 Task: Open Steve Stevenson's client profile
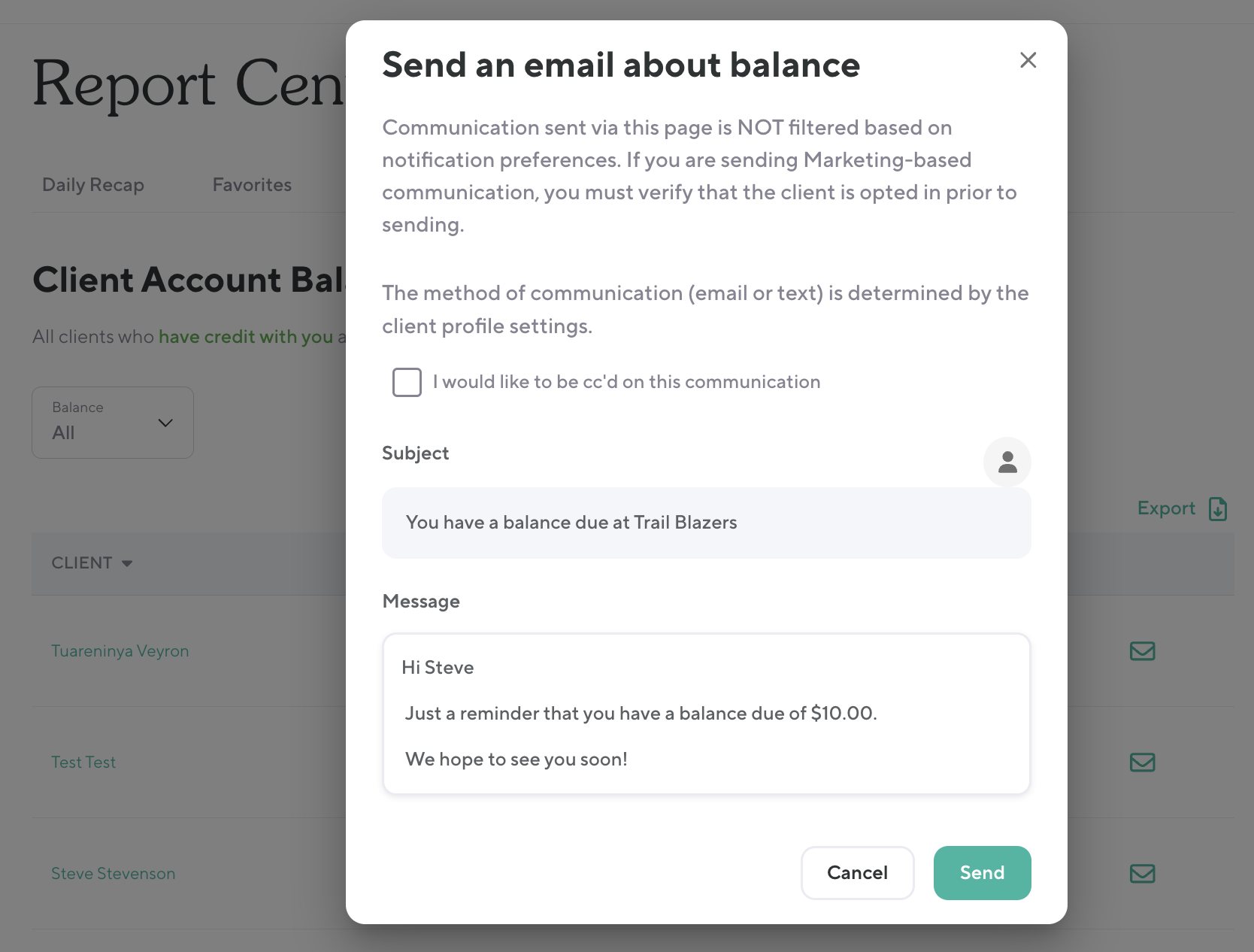tap(114, 874)
